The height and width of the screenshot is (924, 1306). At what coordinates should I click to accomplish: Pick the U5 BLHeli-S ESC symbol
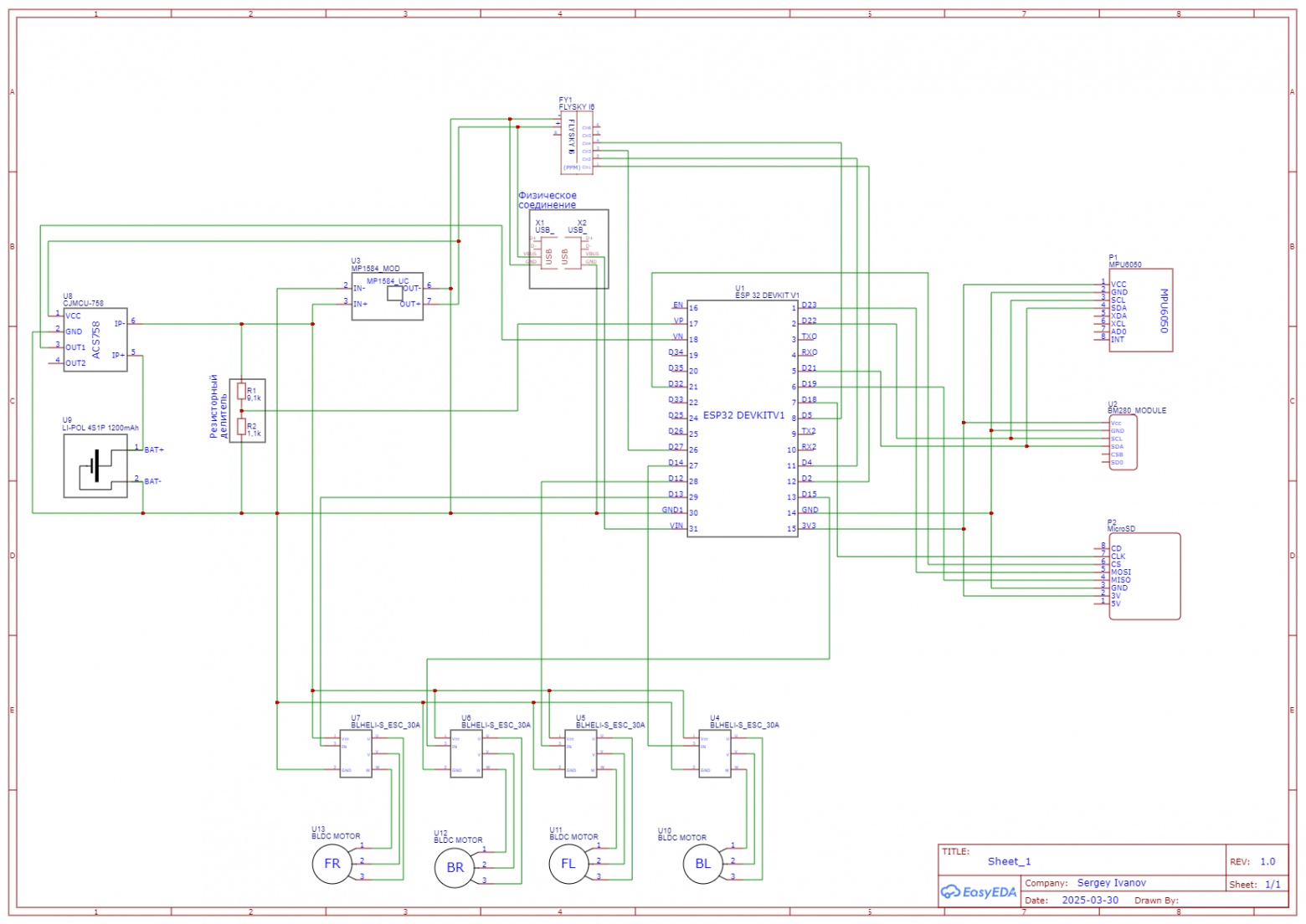click(x=581, y=753)
